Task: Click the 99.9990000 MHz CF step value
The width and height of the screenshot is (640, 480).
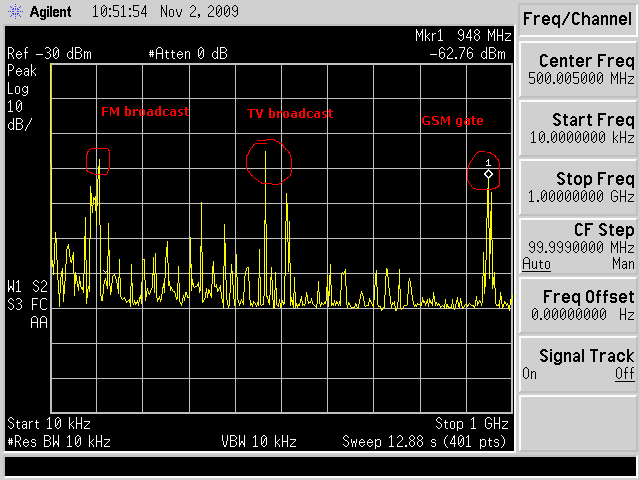Action: point(581,247)
